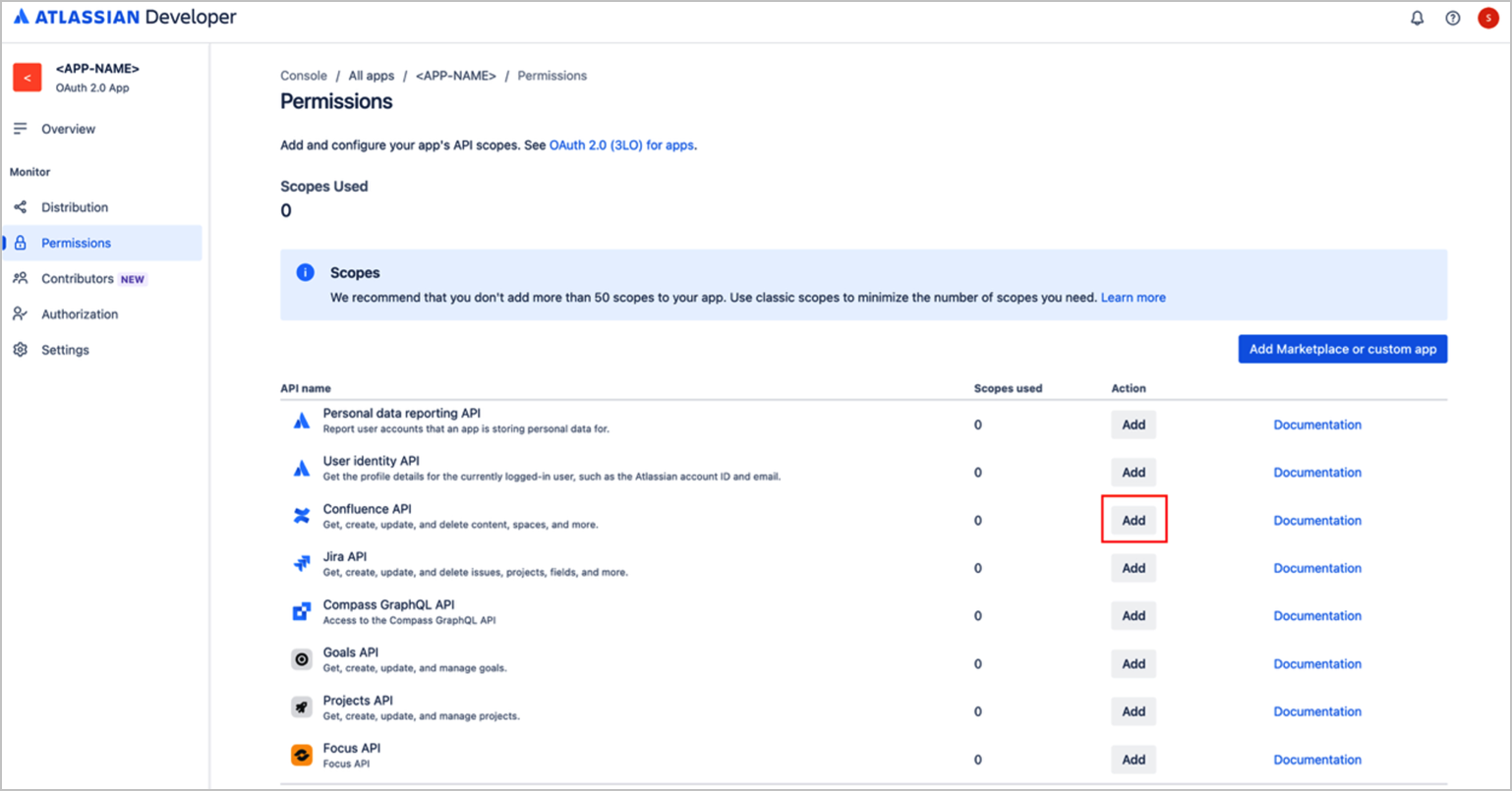Add the Compass GraphQL API
The image size is (1512, 791).
point(1134,616)
